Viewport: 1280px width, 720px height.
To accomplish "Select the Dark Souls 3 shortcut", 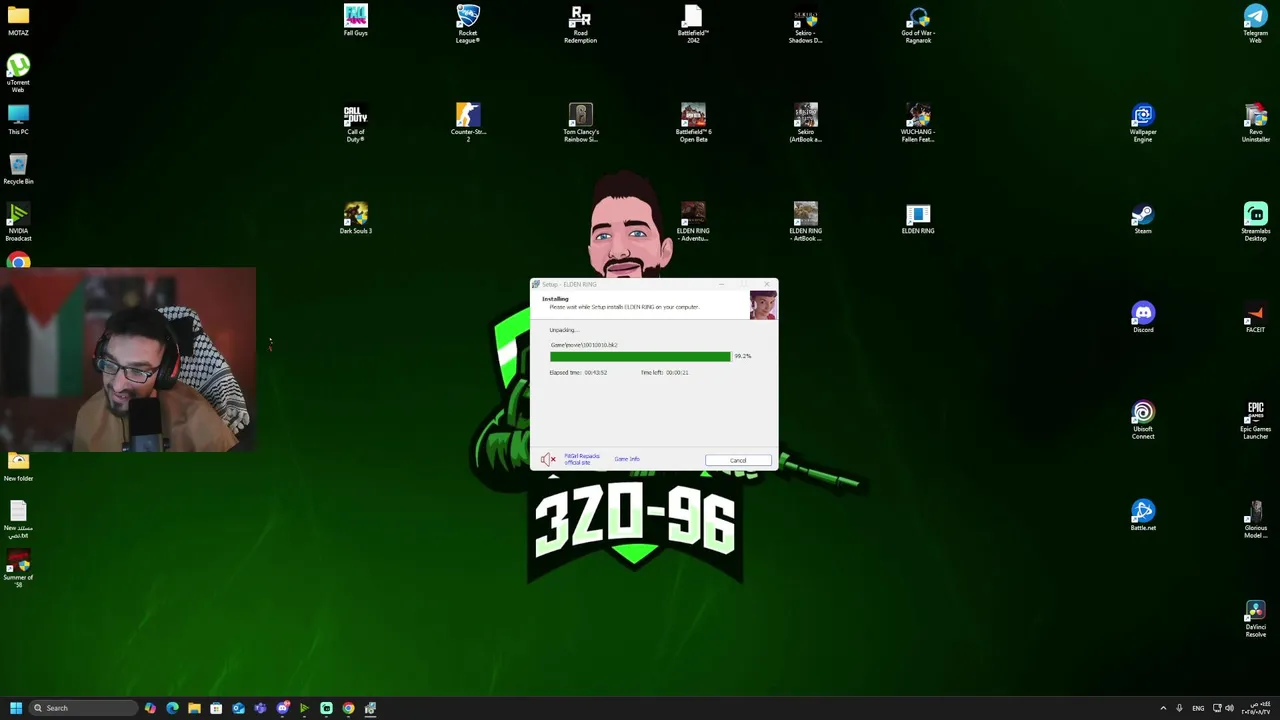I will click(x=356, y=219).
